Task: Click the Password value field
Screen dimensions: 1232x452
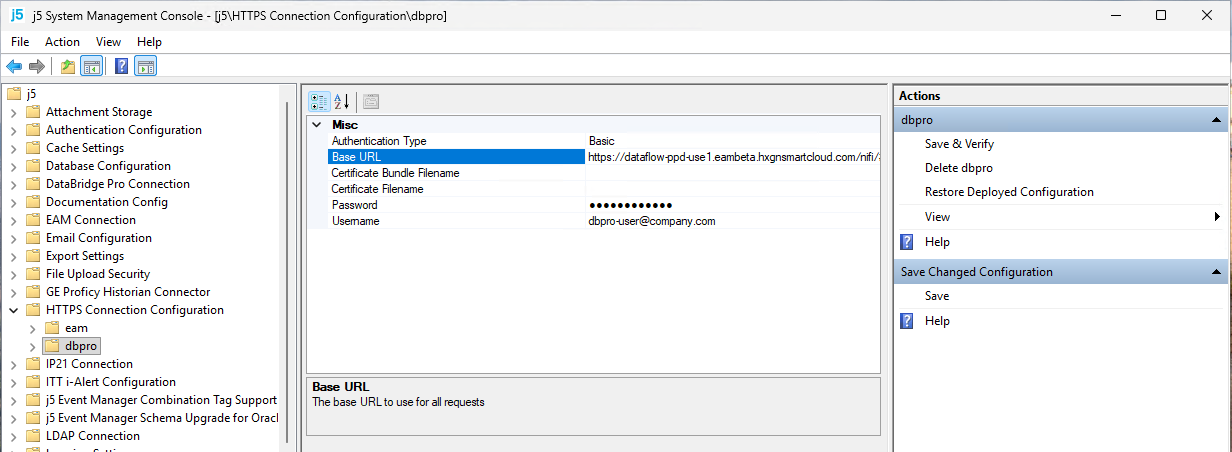Action: [732, 205]
